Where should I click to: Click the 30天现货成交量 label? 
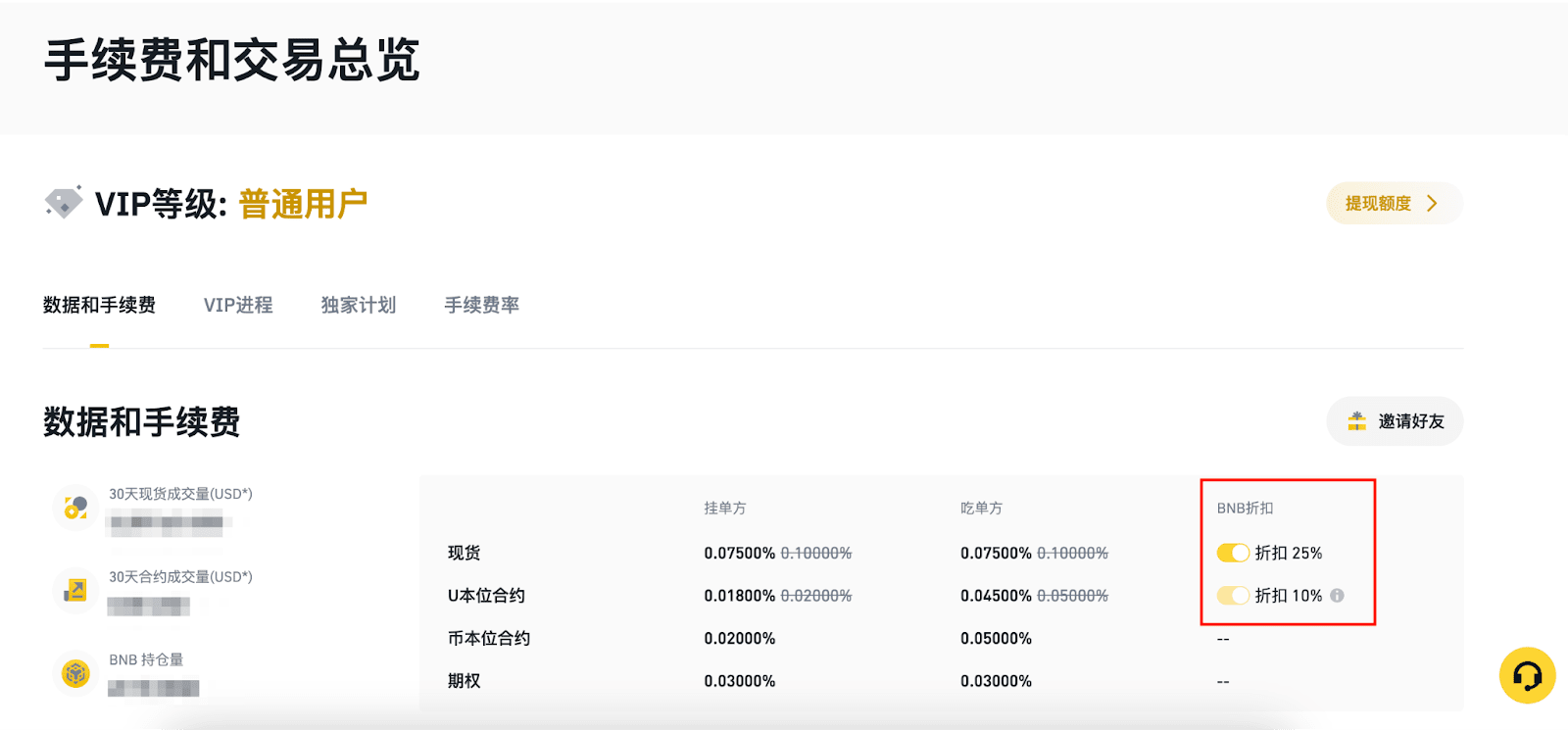tap(180, 494)
